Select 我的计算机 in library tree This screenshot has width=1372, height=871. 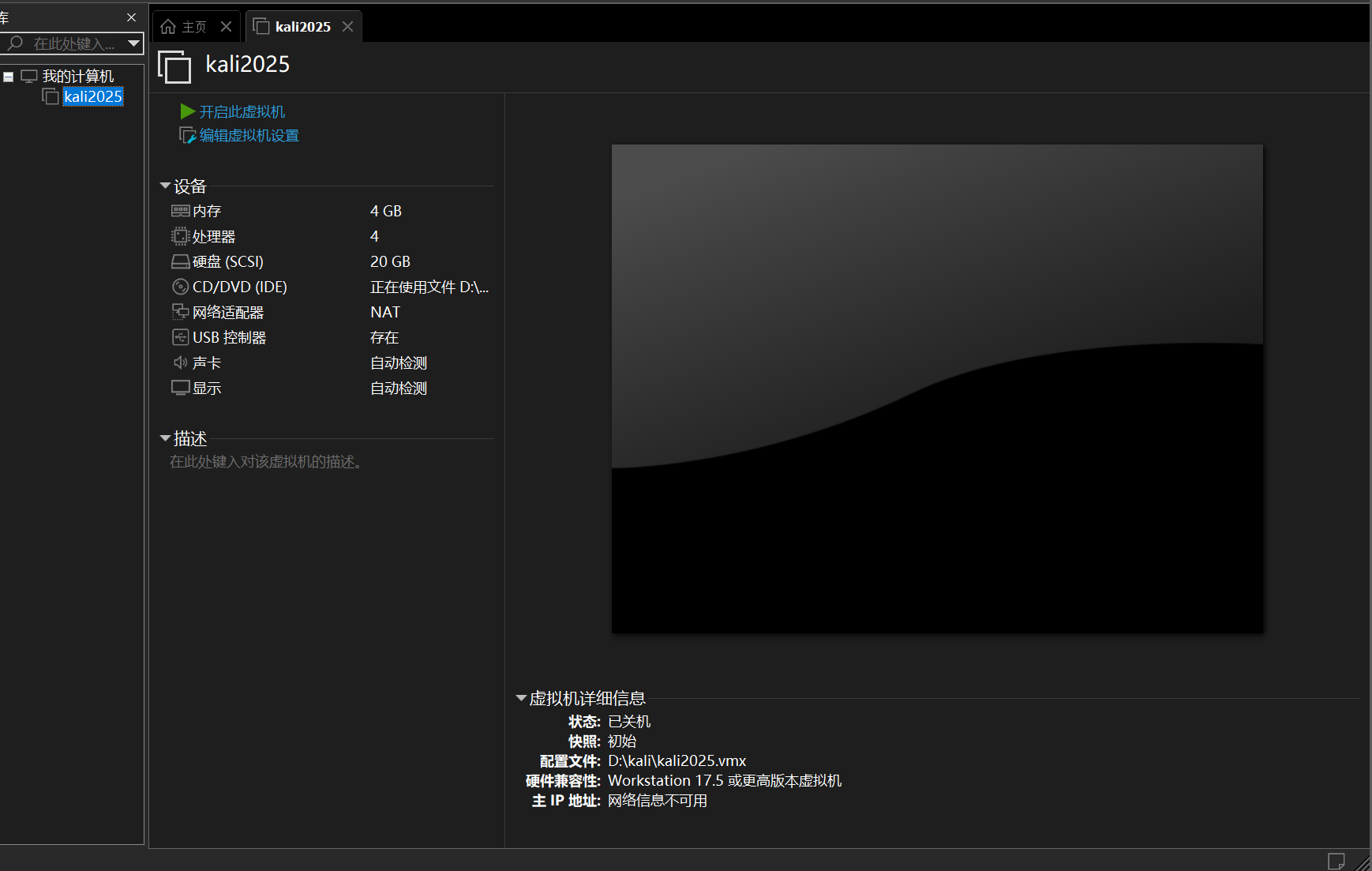point(78,76)
